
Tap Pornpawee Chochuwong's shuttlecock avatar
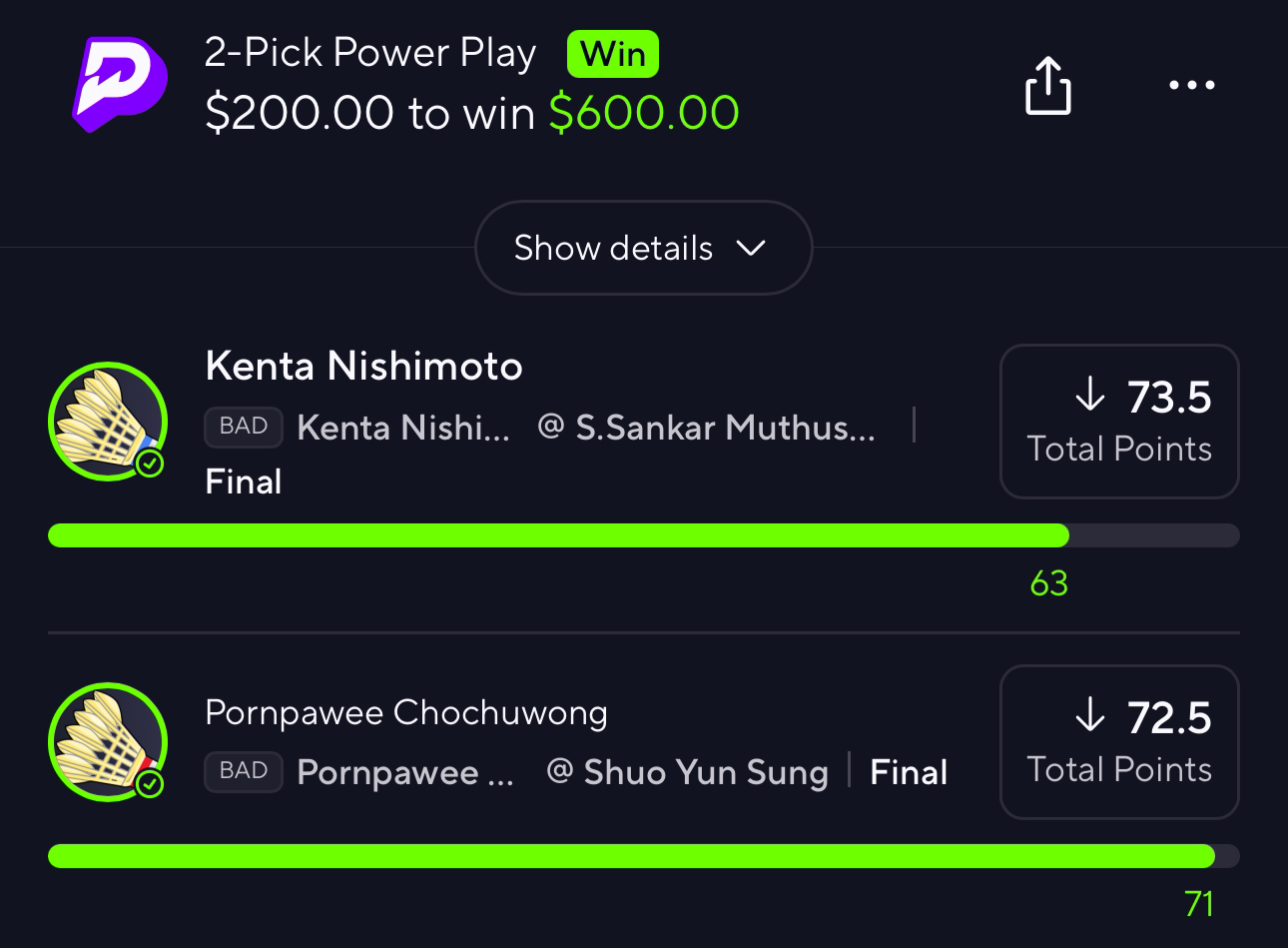tap(108, 742)
